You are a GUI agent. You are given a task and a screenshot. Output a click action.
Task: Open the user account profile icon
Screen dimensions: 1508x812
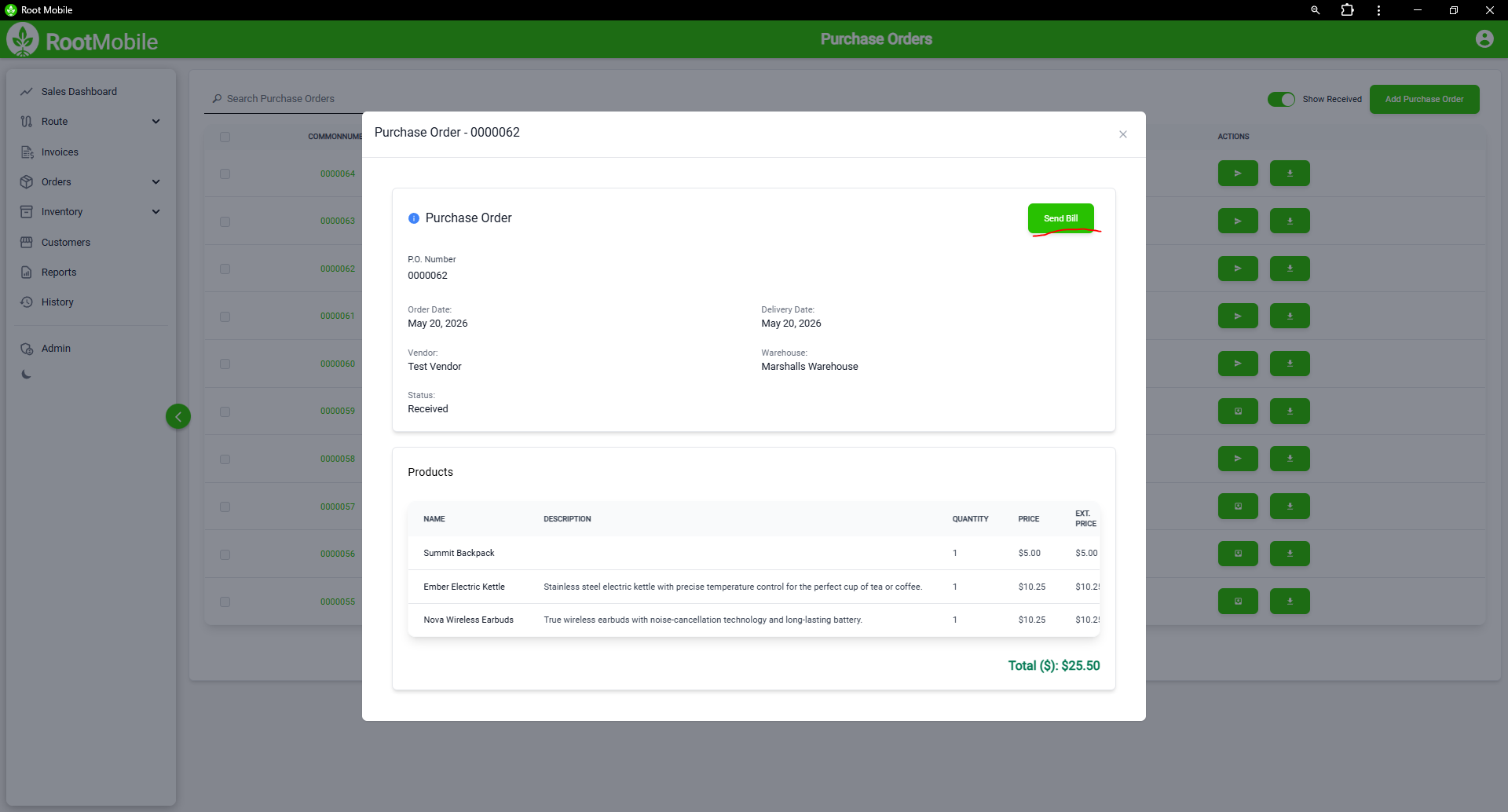coord(1484,38)
